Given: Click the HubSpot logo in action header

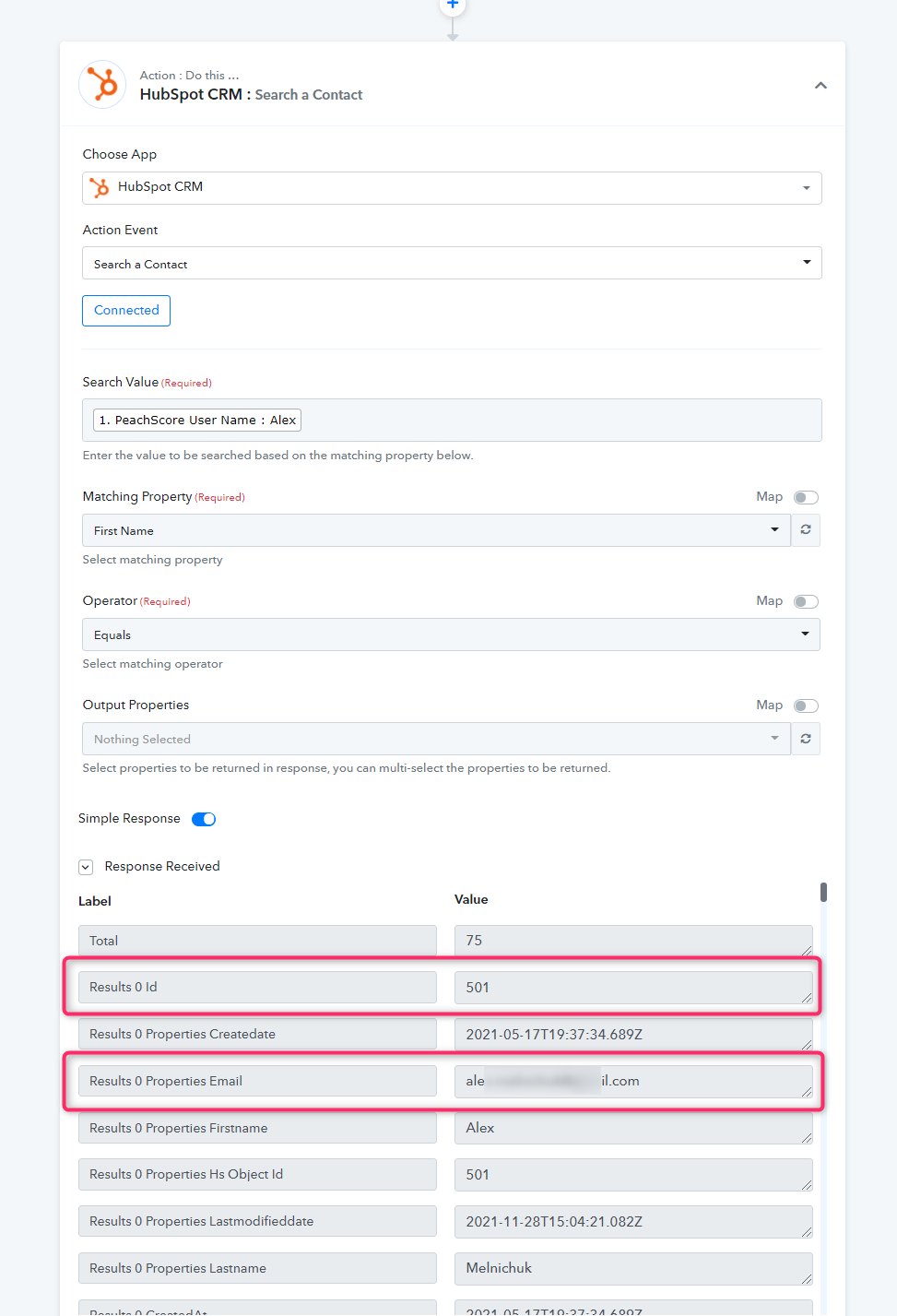Looking at the screenshot, I should [102, 85].
